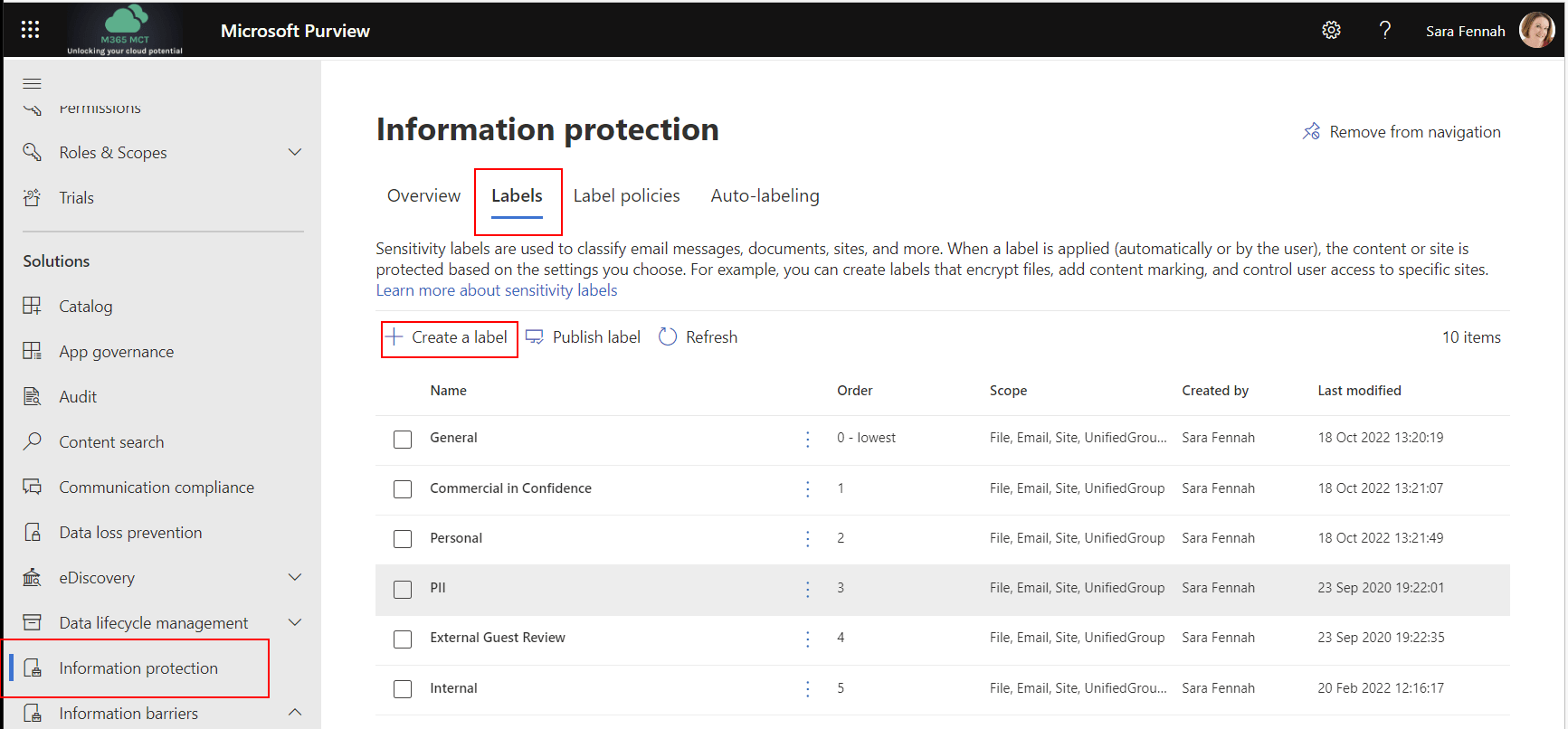Click the Refresh icon in the toolbar
This screenshot has width=1568, height=729.
[x=668, y=337]
